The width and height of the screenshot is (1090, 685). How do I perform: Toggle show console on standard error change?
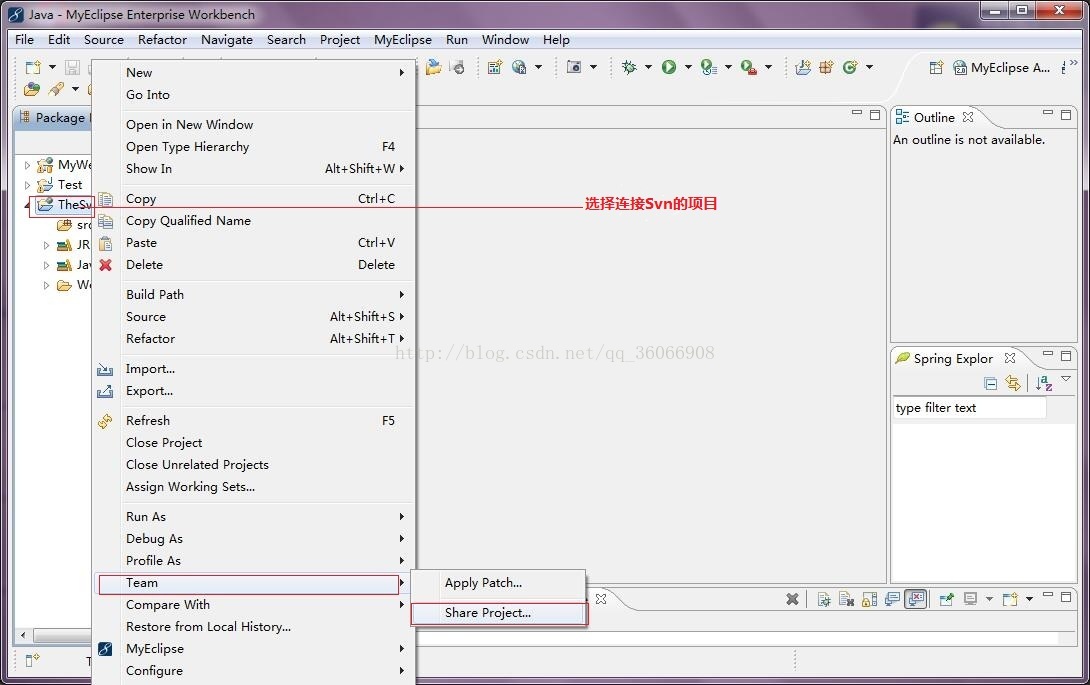click(916, 599)
